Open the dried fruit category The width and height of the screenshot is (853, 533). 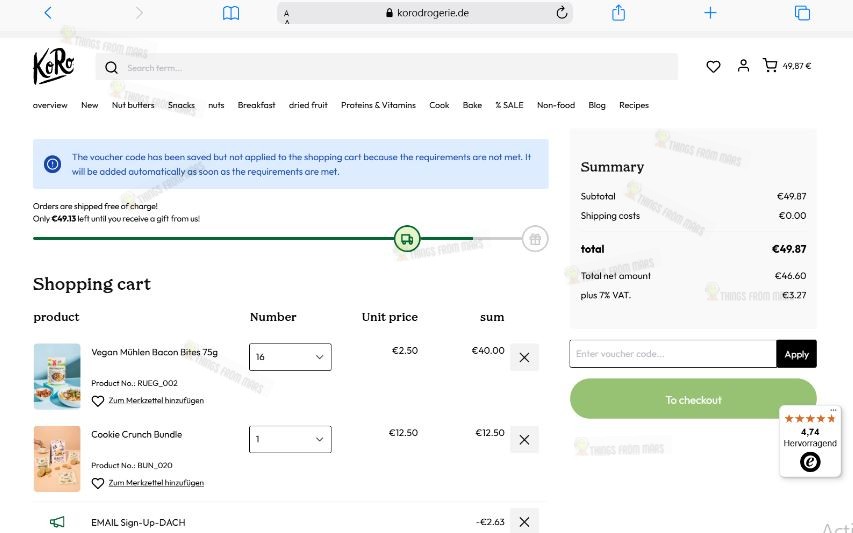pyautogui.click(x=308, y=105)
